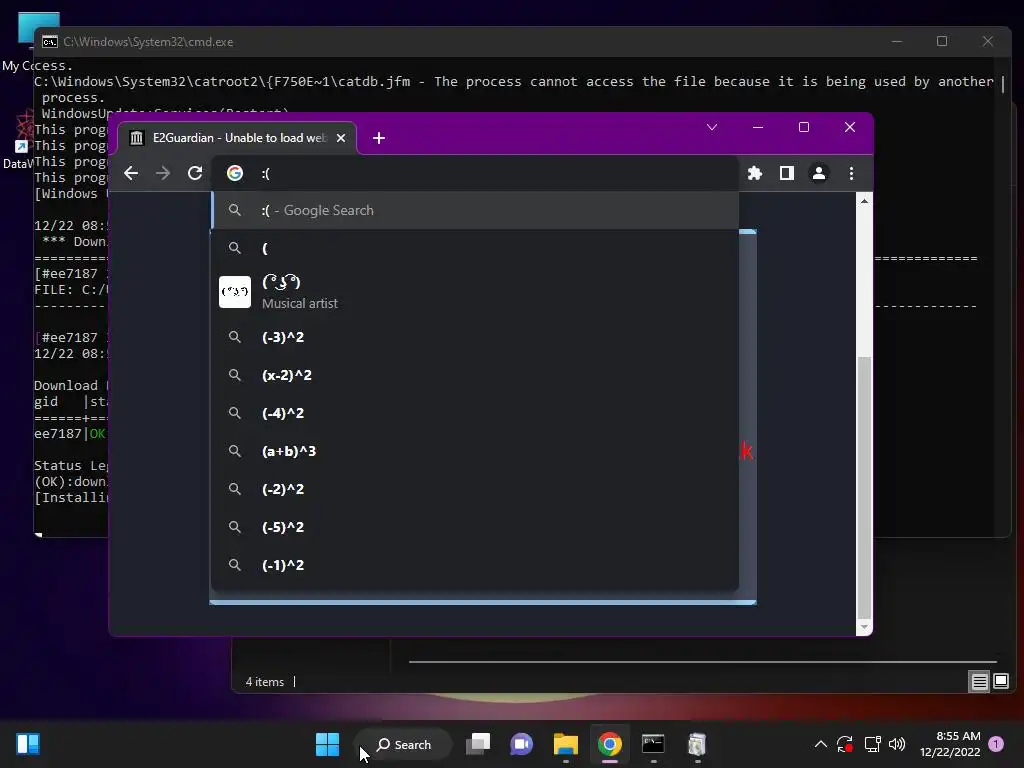This screenshot has width=1024, height=768.
Task: Choose the Musical artist suggestion
Action: [475, 292]
